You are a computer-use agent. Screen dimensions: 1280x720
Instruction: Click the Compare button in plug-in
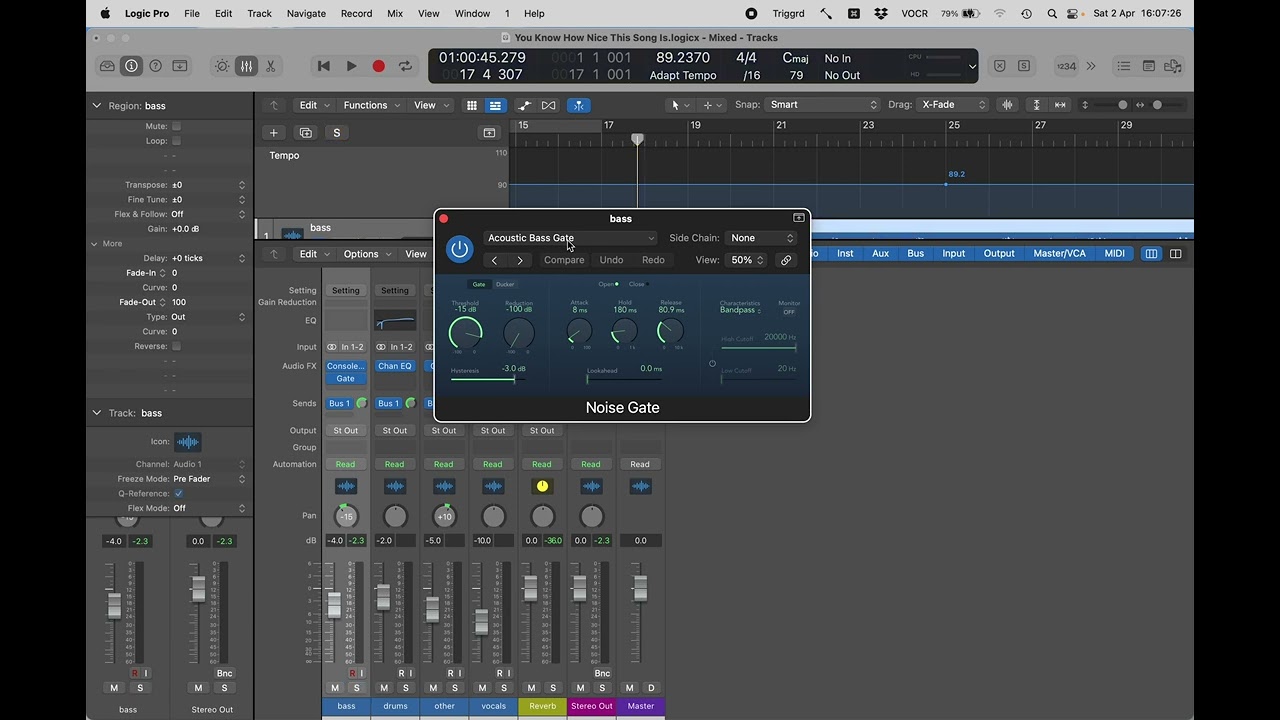pos(564,260)
